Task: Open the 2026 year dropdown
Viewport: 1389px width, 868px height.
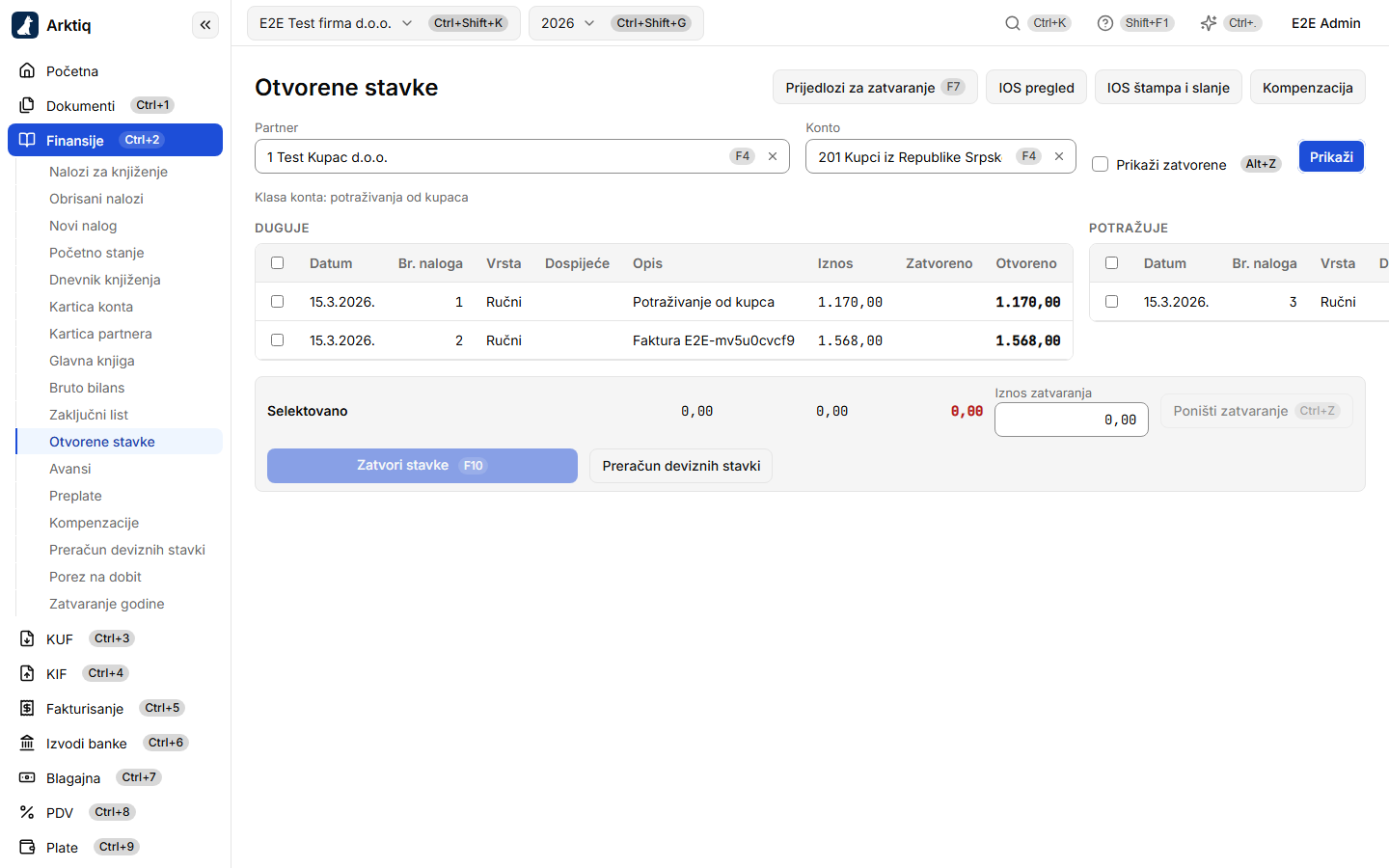Action: pyautogui.click(x=616, y=23)
